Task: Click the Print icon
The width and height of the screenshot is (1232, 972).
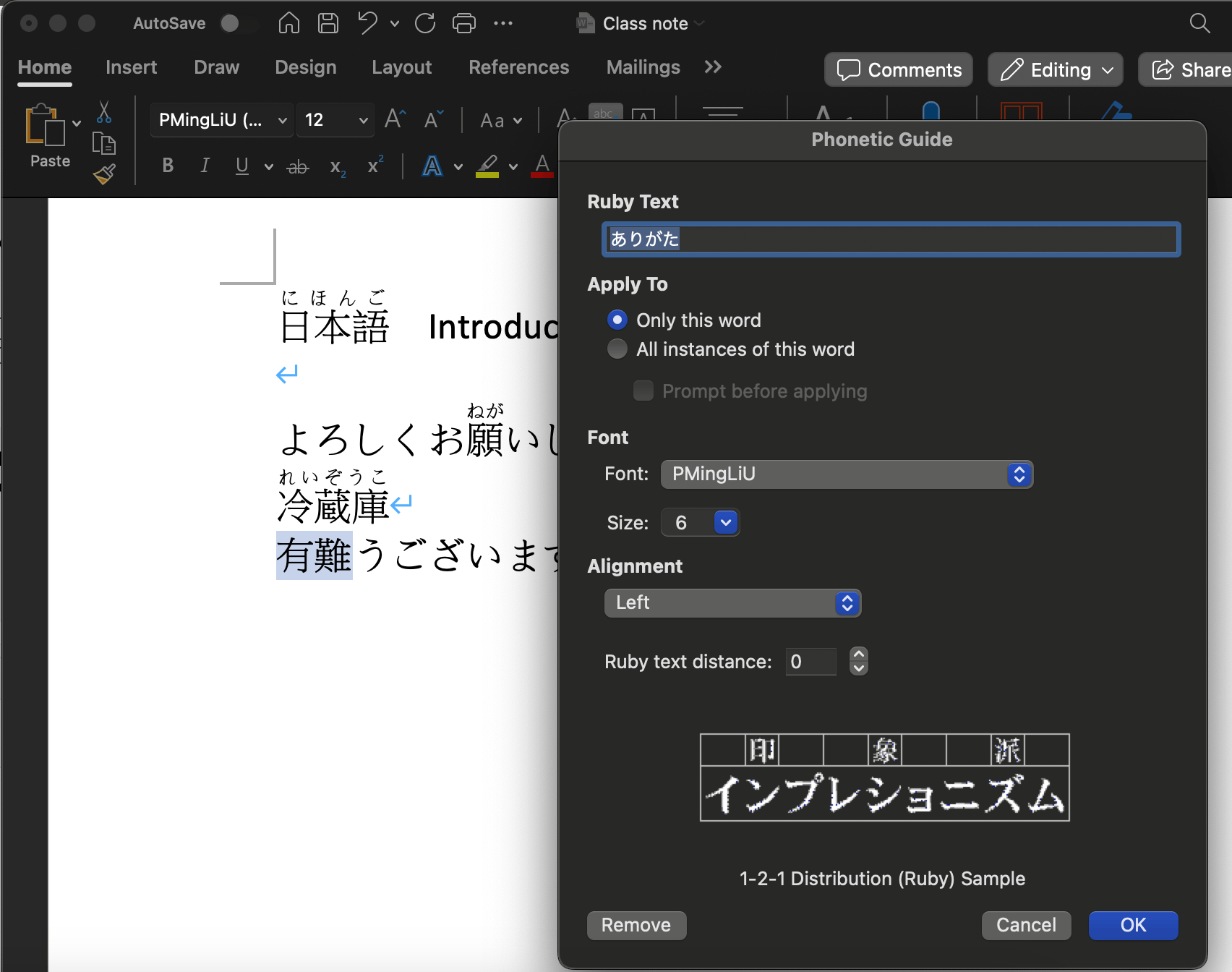Action: pyautogui.click(x=464, y=23)
